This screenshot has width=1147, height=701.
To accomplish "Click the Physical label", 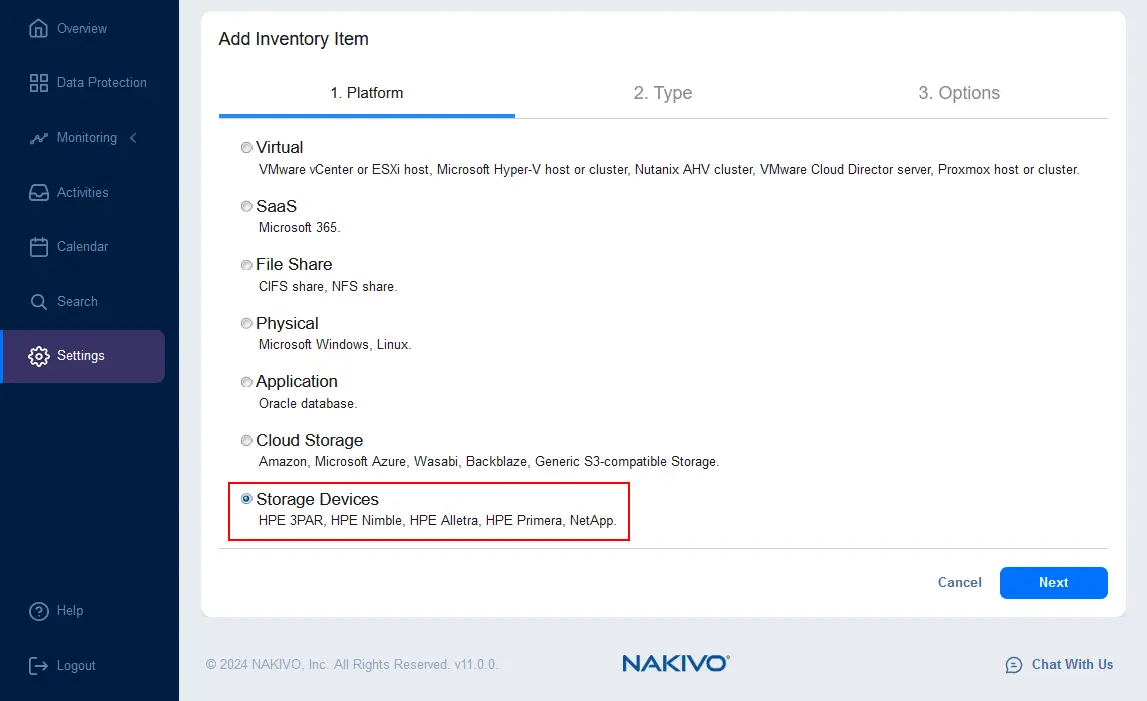I will [287, 323].
